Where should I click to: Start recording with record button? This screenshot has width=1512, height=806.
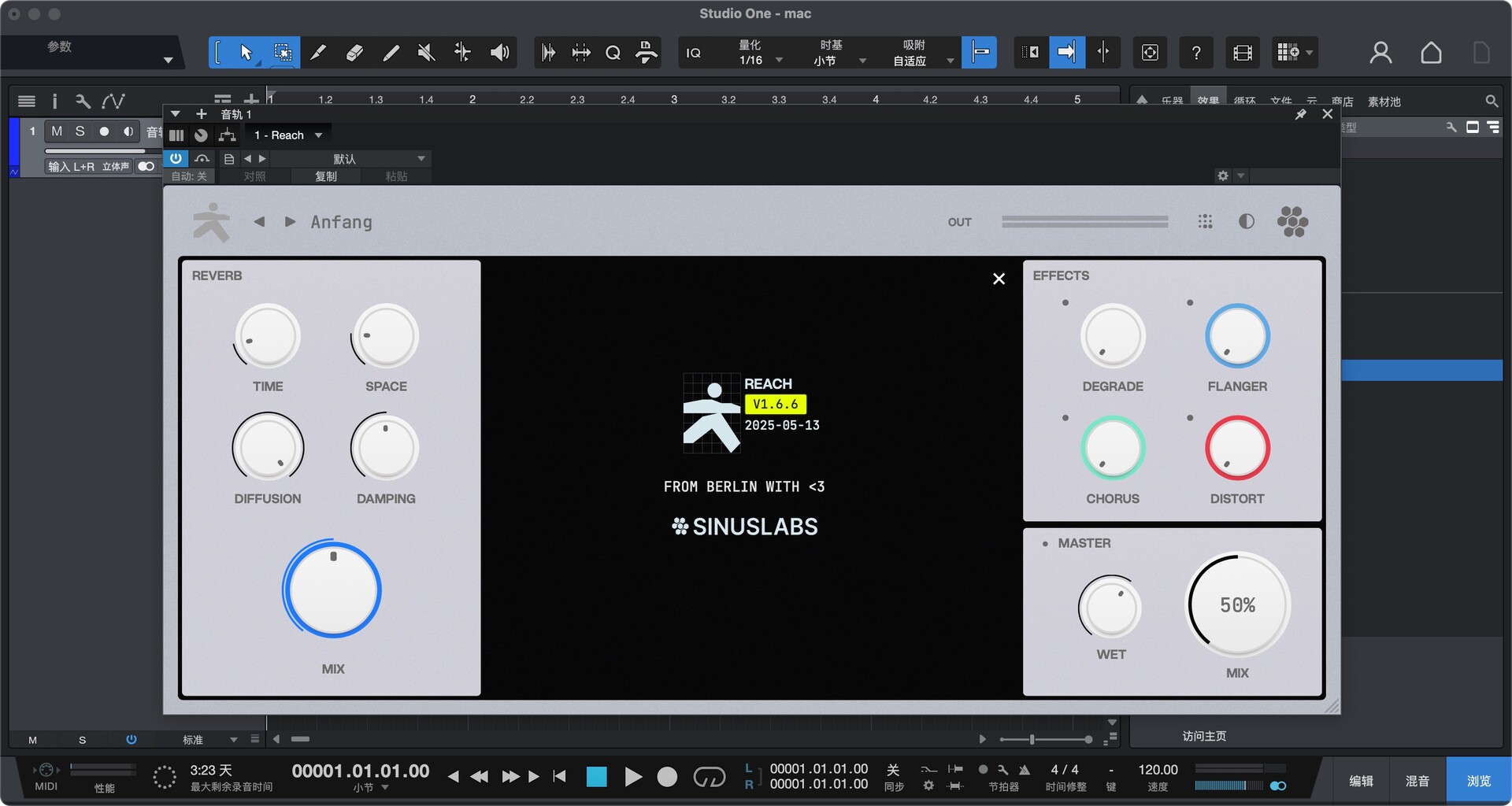[667, 777]
